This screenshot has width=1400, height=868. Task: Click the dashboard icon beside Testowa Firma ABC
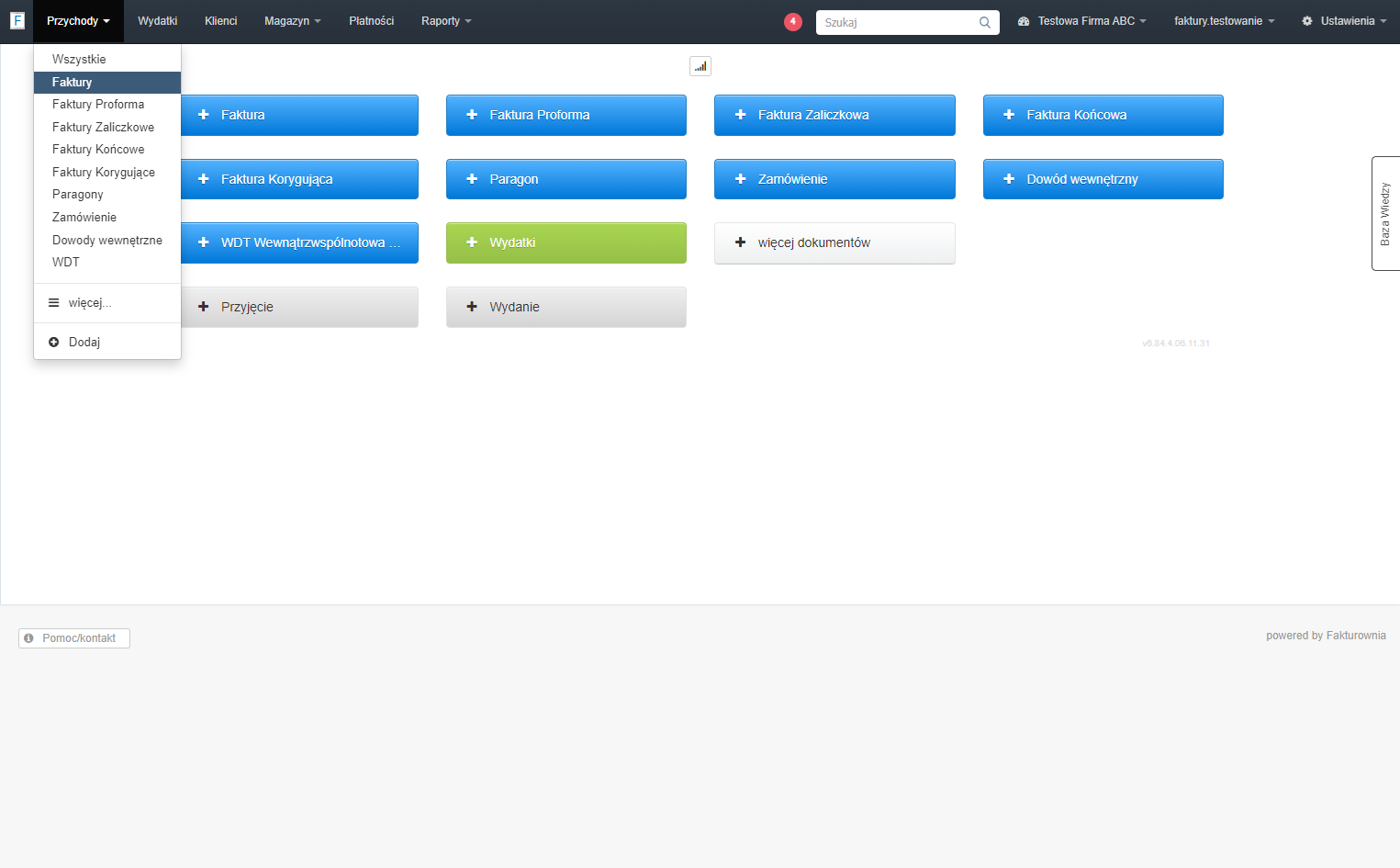point(1024,21)
